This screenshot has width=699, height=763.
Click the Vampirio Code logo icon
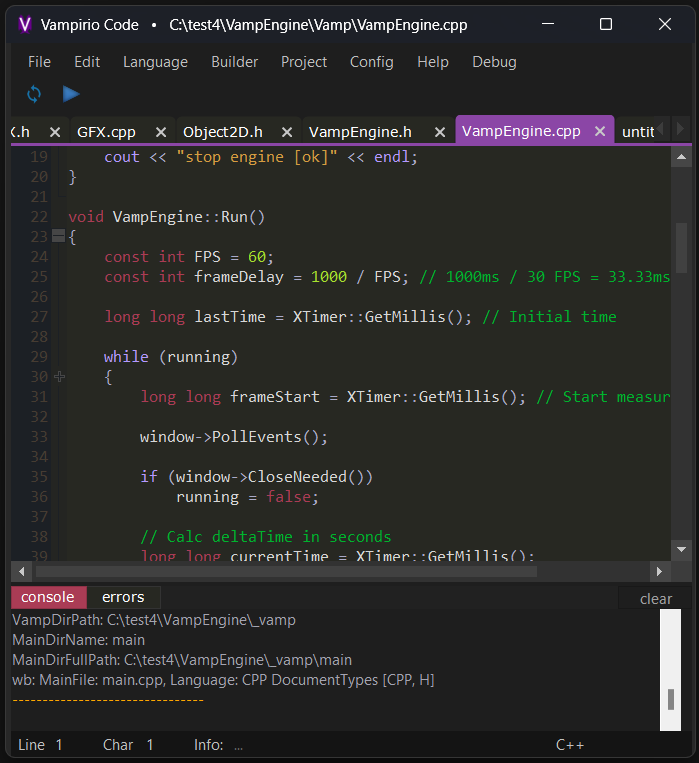point(25,25)
